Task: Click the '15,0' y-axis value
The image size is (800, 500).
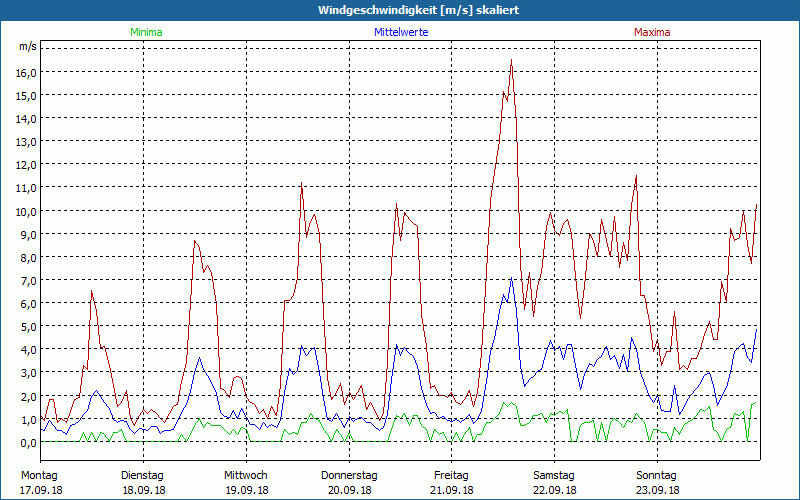Action: coord(26,95)
